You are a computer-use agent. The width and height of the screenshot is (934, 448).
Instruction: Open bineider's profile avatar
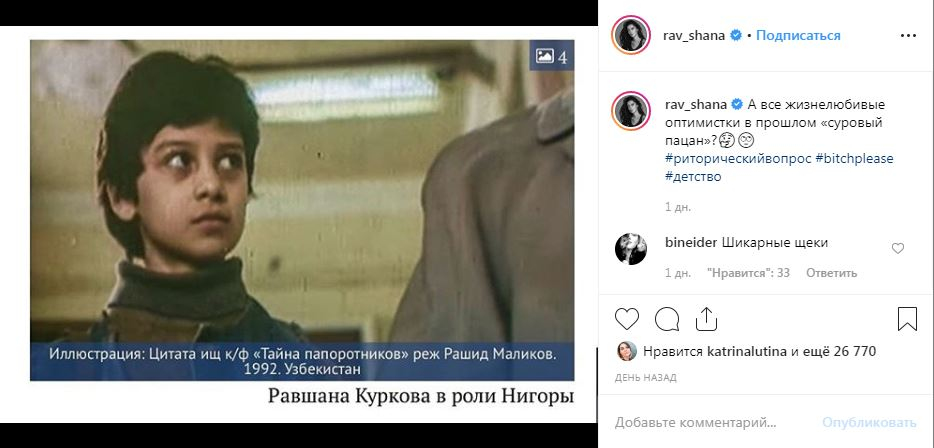click(631, 249)
